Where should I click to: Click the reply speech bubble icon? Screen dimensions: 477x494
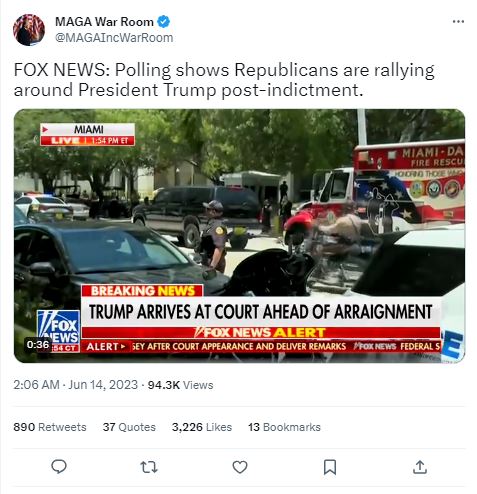59,466
